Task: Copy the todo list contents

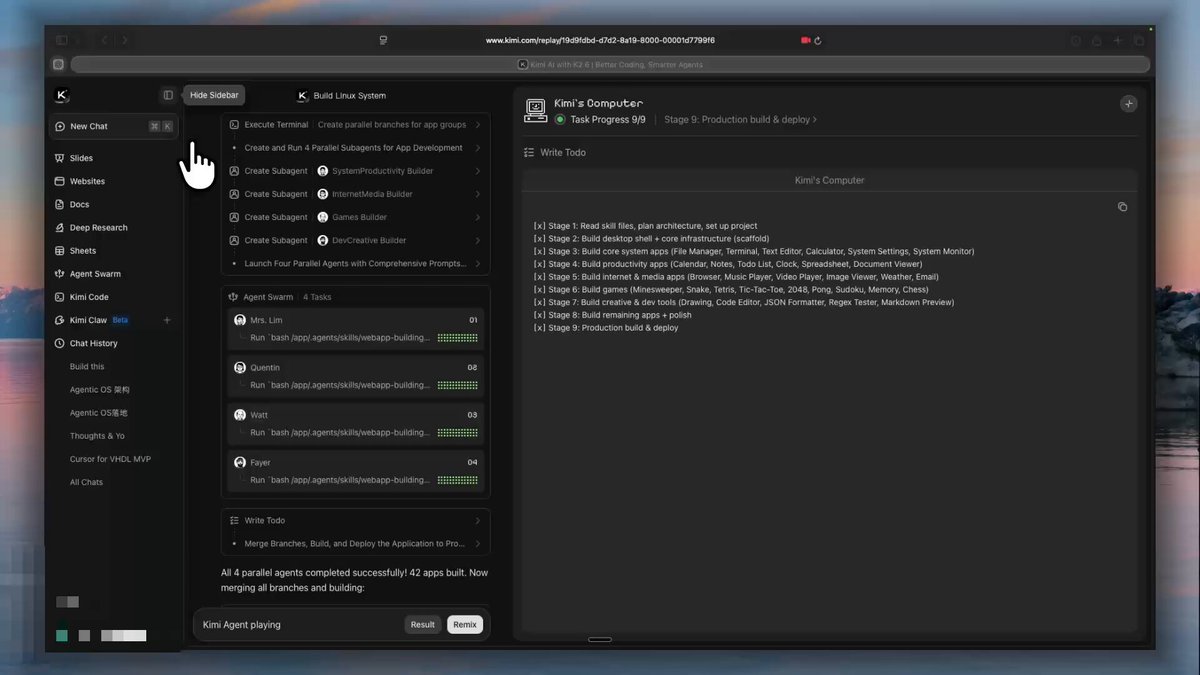Action: 1122,207
